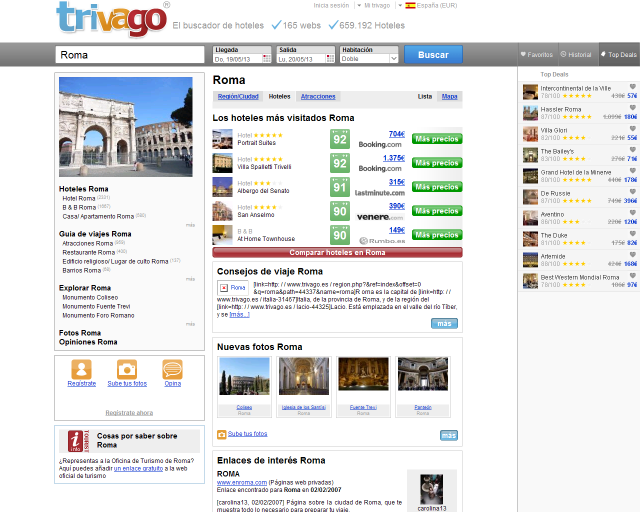Click the Opina speech bubble icon
The width and height of the screenshot is (640, 512).
point(172,370)
